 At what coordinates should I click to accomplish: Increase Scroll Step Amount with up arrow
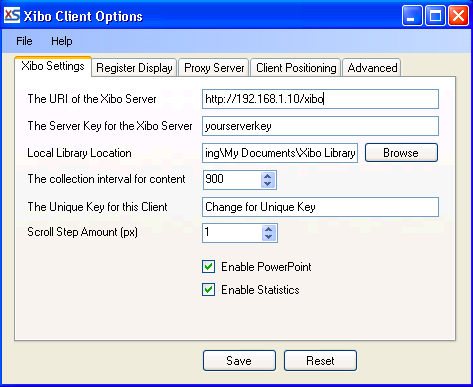(269, 229)
